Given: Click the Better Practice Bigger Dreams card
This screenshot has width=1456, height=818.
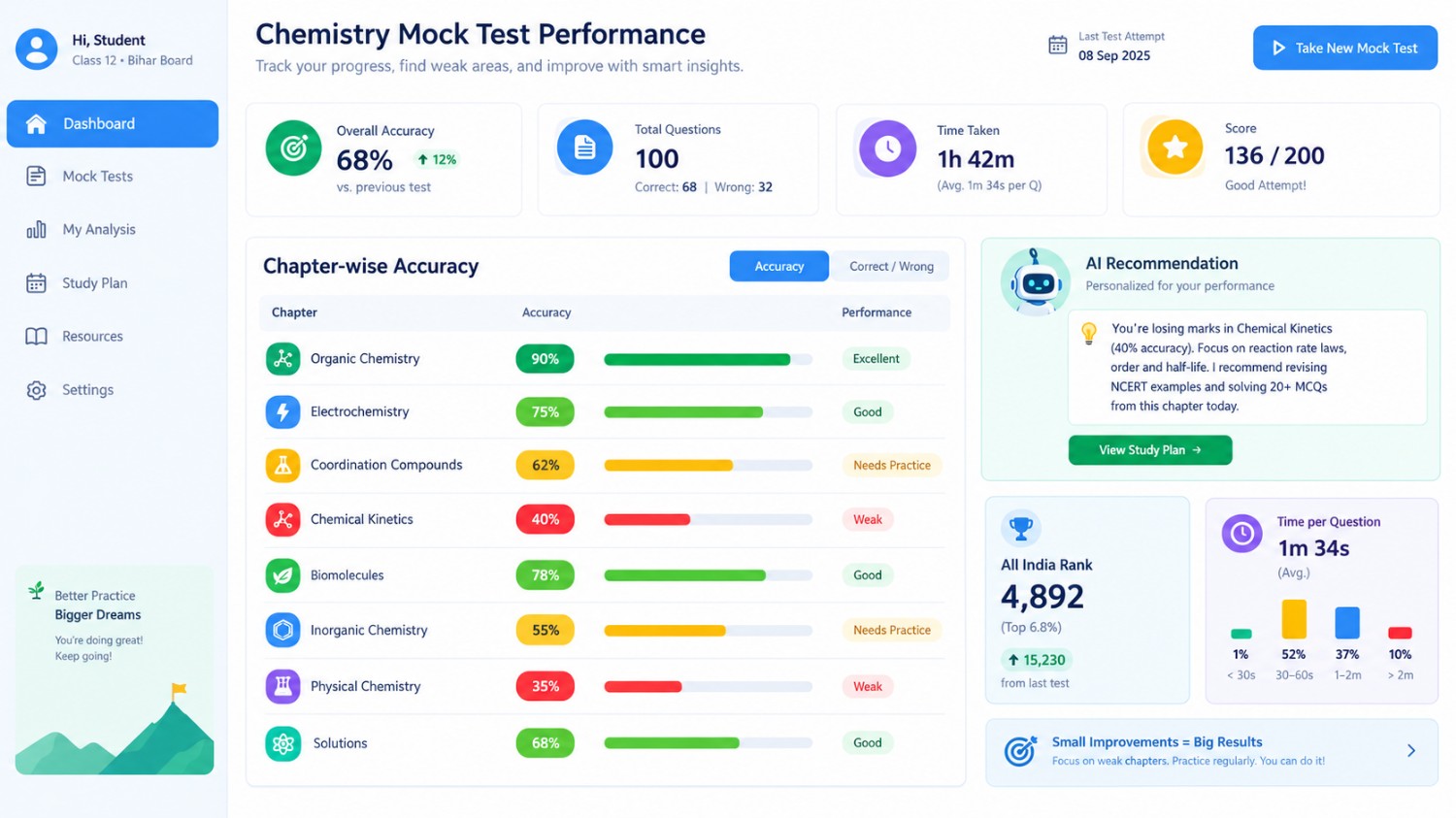Looking at the screenshot, I should [x=115, y=670].
